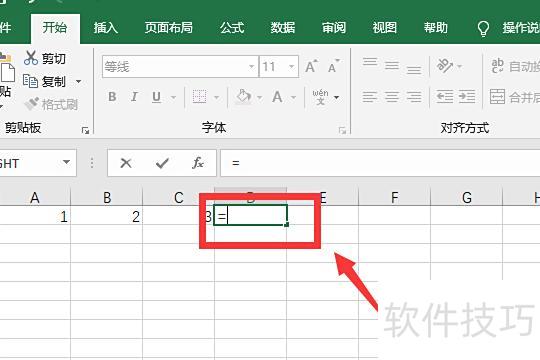Click the wén phonetic guide icon

click(x=320, y=97)
